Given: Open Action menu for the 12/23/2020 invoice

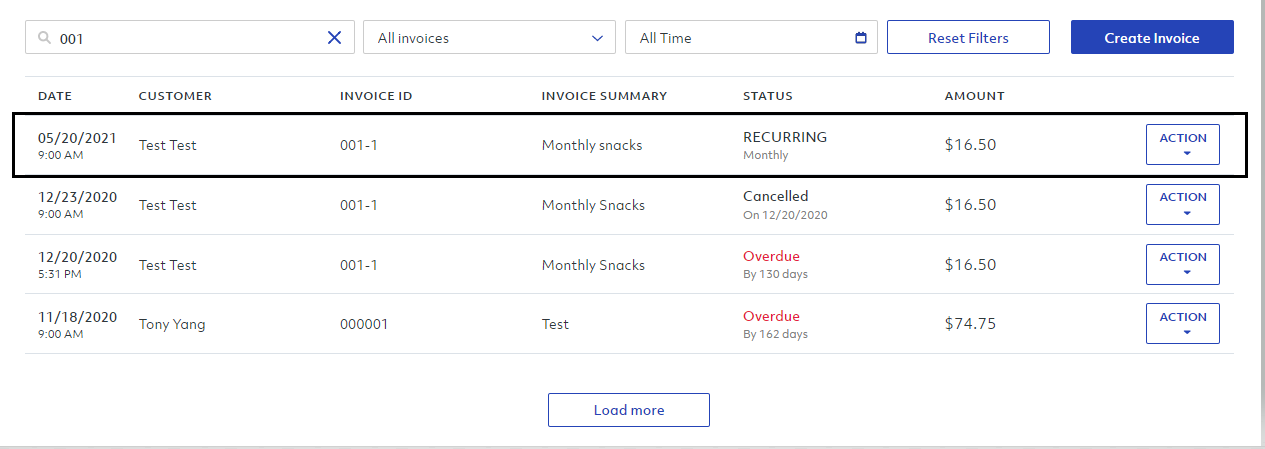Looking at the screenshot, I should click(x=1182, y=204).
